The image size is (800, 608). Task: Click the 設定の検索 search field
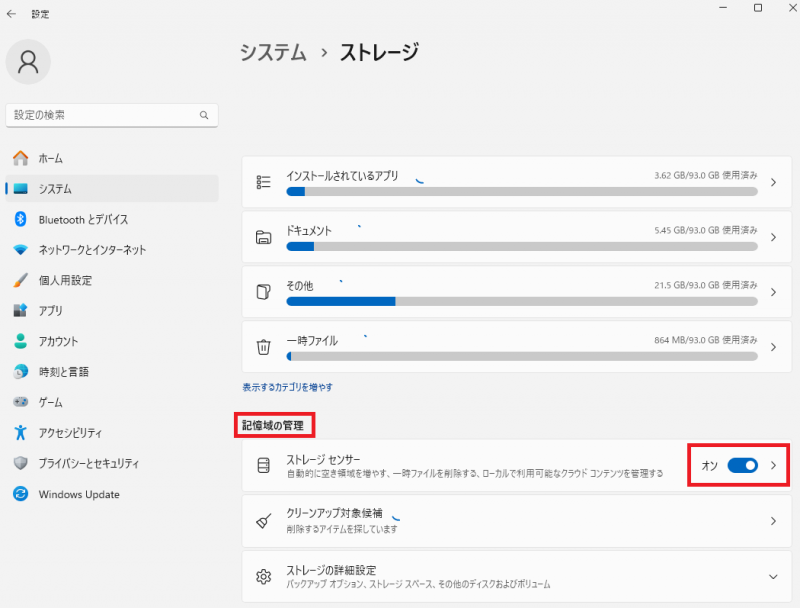click(x=100, y=115)
